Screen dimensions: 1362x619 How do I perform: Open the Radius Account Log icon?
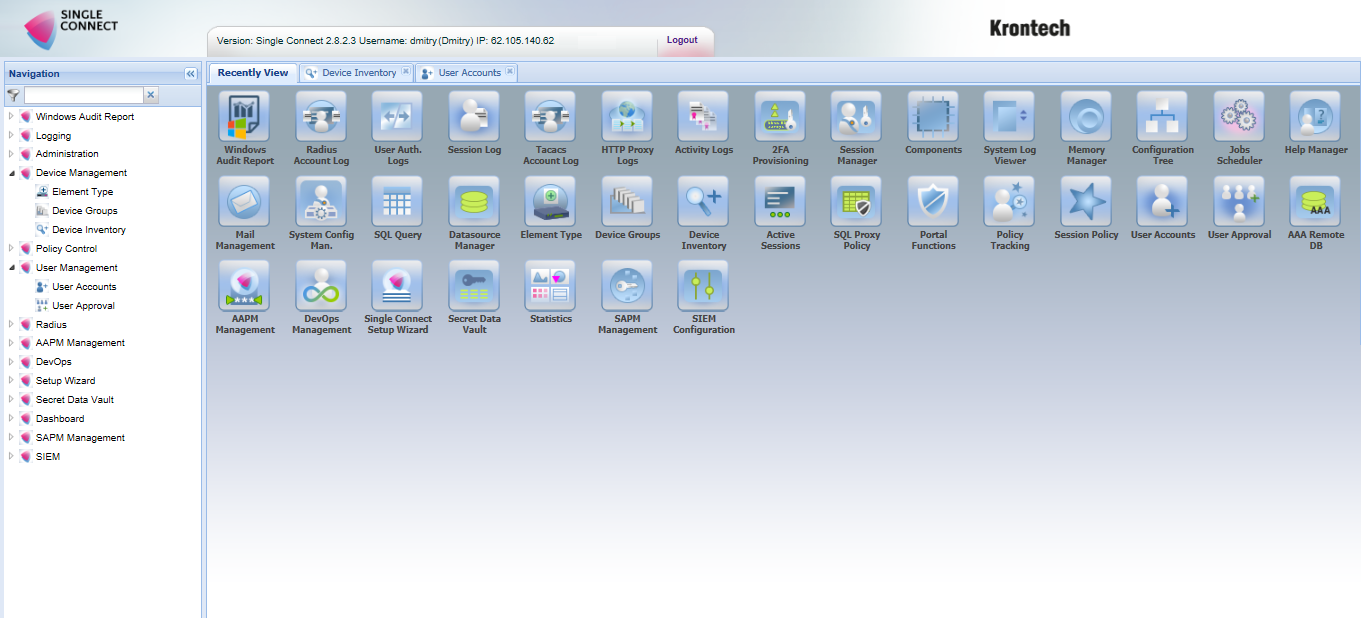321,117
